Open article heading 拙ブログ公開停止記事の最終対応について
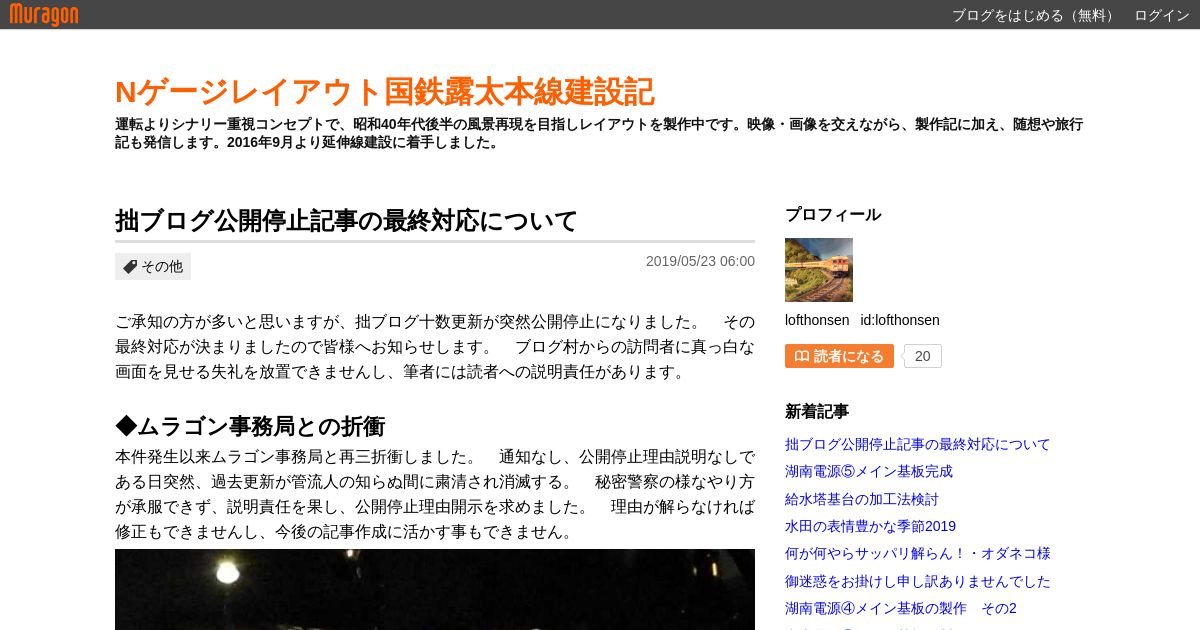 [347, 220]
